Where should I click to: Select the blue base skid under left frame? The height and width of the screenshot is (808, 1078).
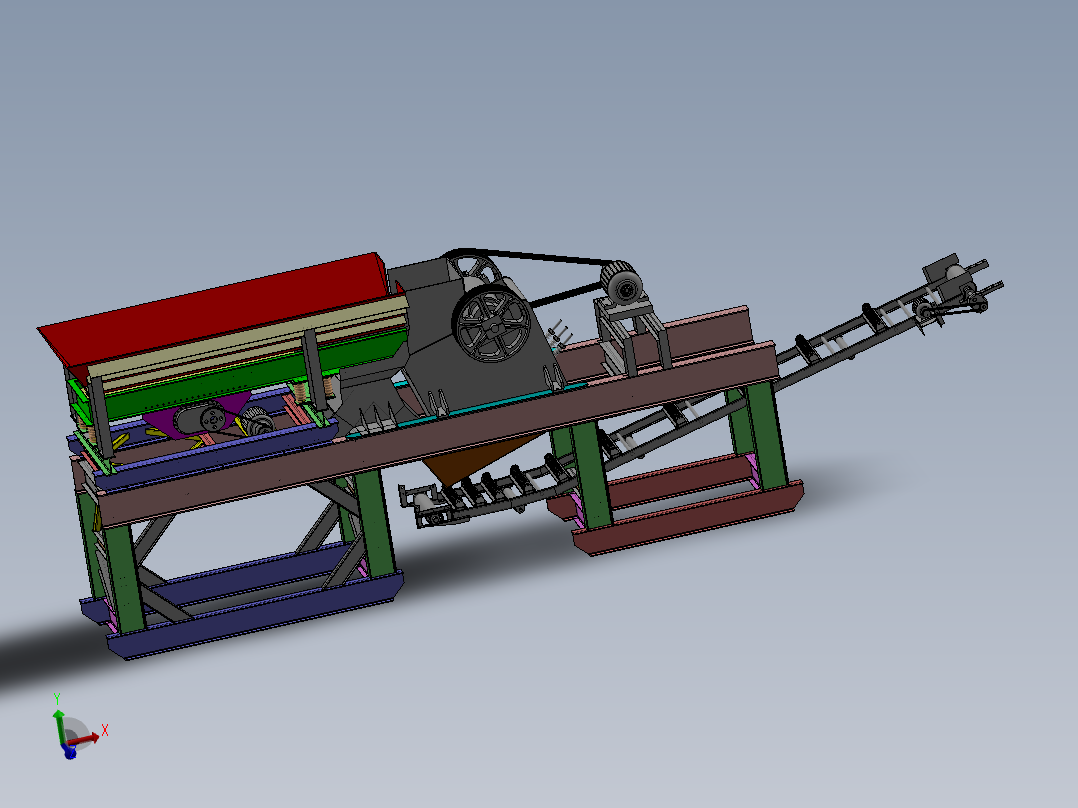tap(254, 617)
